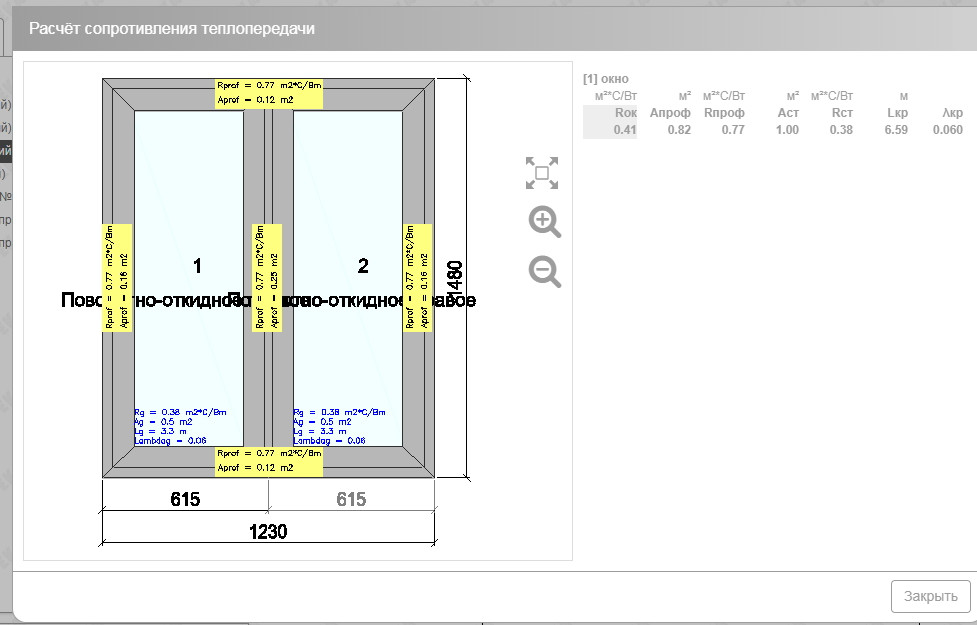Click the fit-to-screen icon
This screenshot has width=977, height=625.
(542, 173)
